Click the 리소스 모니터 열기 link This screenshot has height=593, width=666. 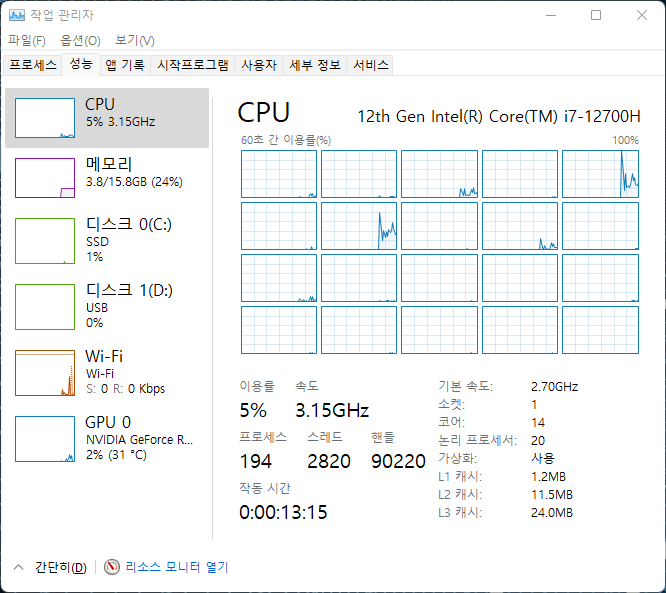pos(177,567)
